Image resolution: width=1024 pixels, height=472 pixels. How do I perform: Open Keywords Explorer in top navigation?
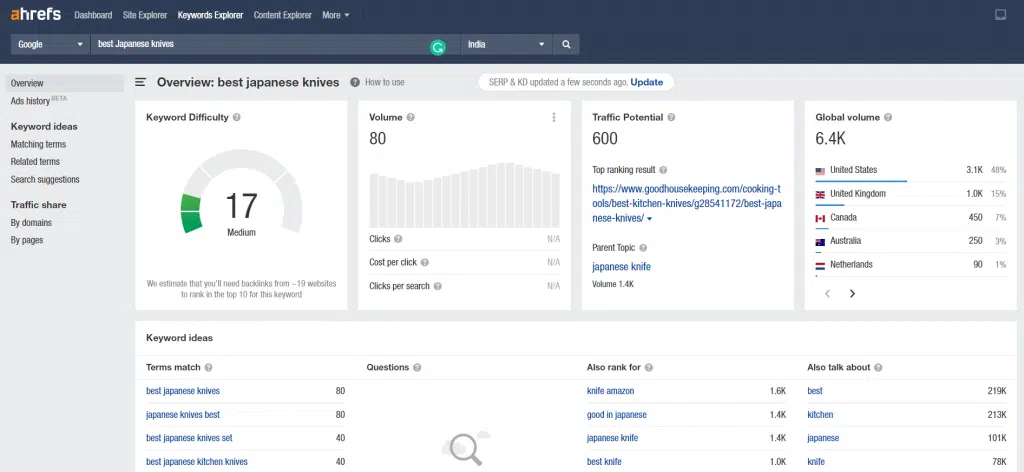click(x=210, y=15)
